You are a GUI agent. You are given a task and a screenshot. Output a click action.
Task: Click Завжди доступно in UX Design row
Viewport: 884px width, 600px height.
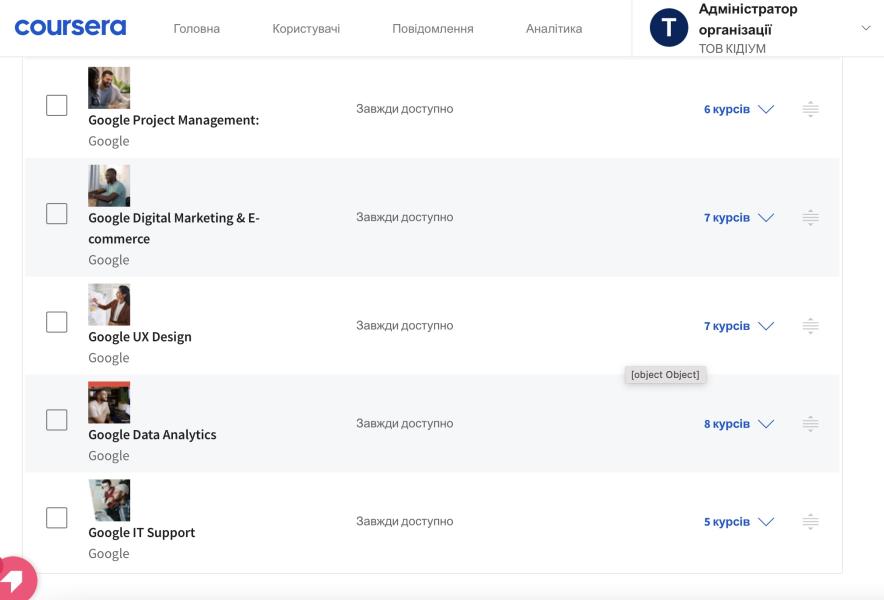[405, 325]
